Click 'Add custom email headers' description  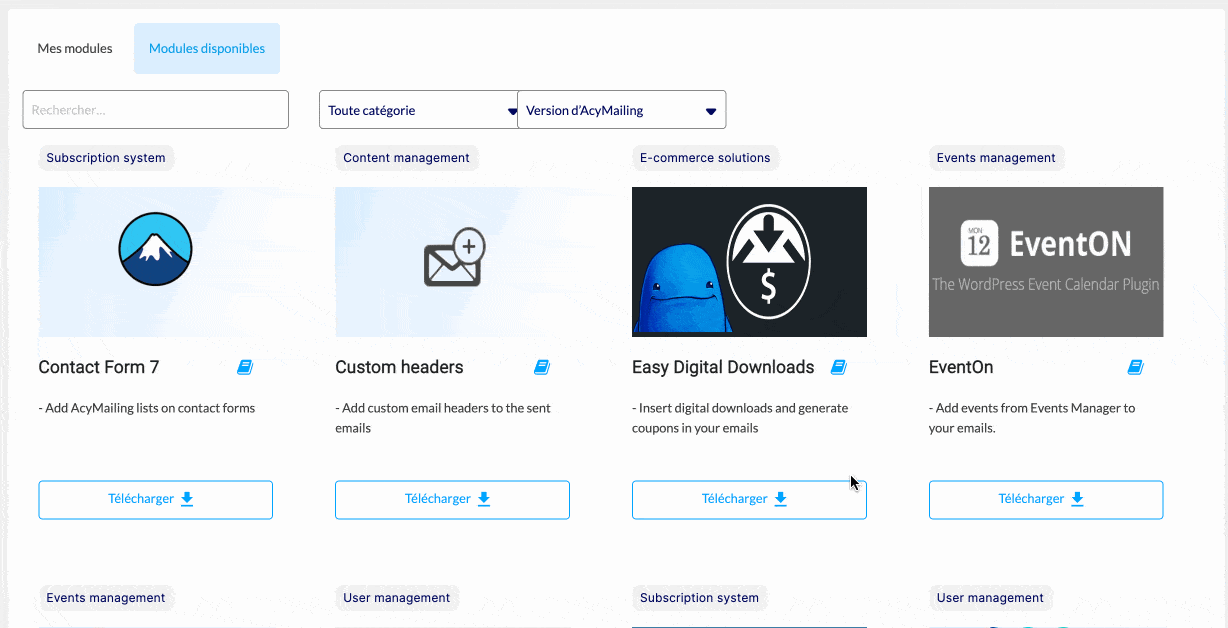pyautogui.click(x=443, y=418)
